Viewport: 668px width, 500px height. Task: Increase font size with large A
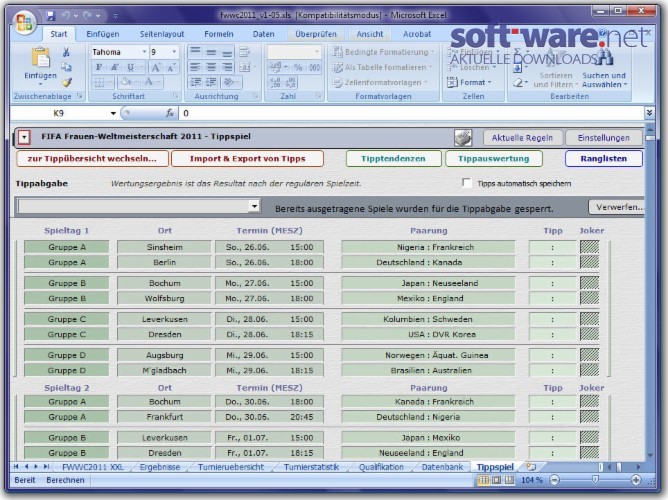155,67
